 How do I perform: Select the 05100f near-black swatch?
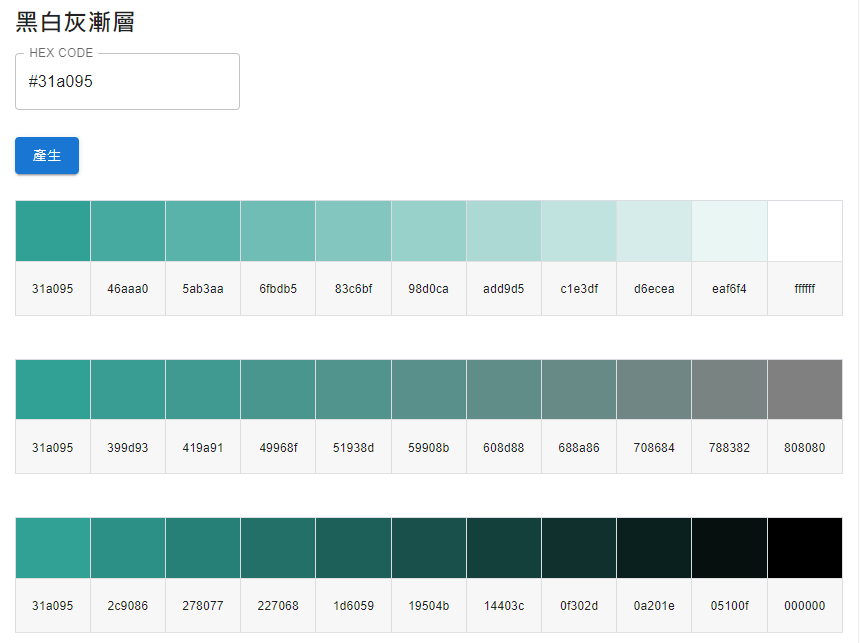click(x=729, y=546)
